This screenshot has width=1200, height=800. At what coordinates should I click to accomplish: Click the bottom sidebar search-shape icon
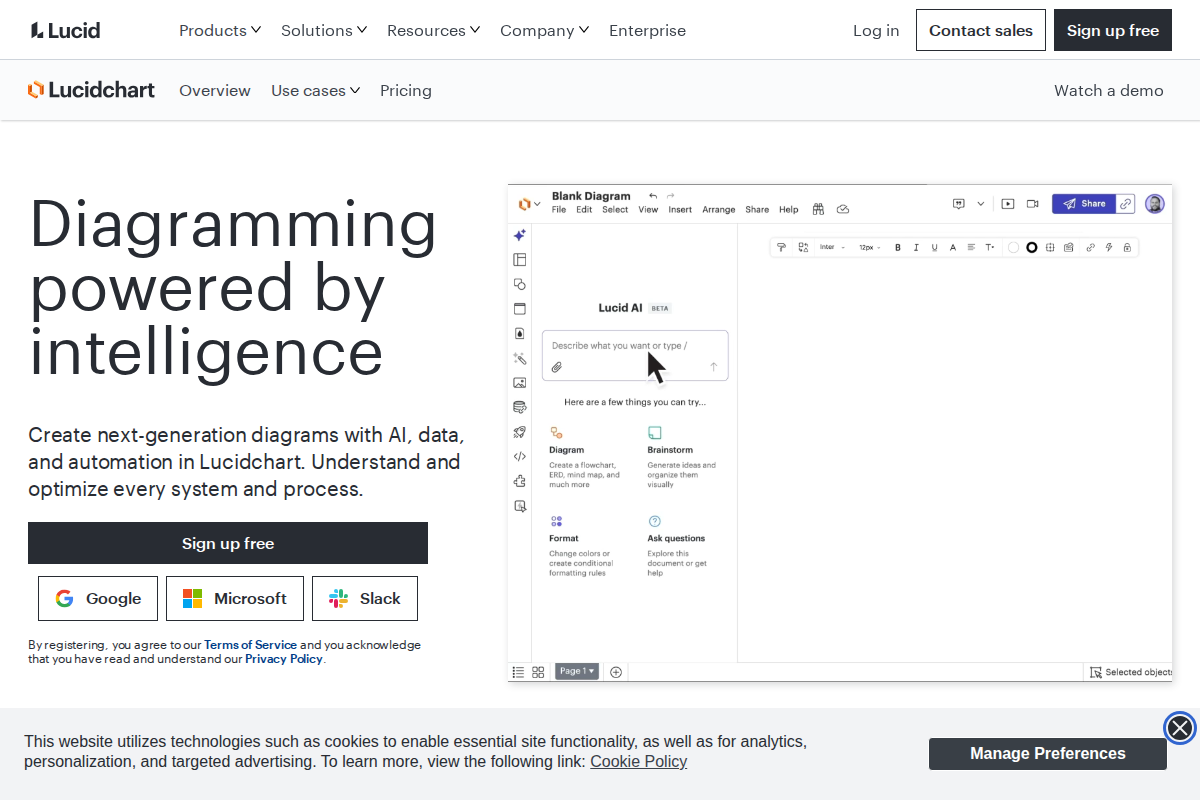(x=519, y=506)
